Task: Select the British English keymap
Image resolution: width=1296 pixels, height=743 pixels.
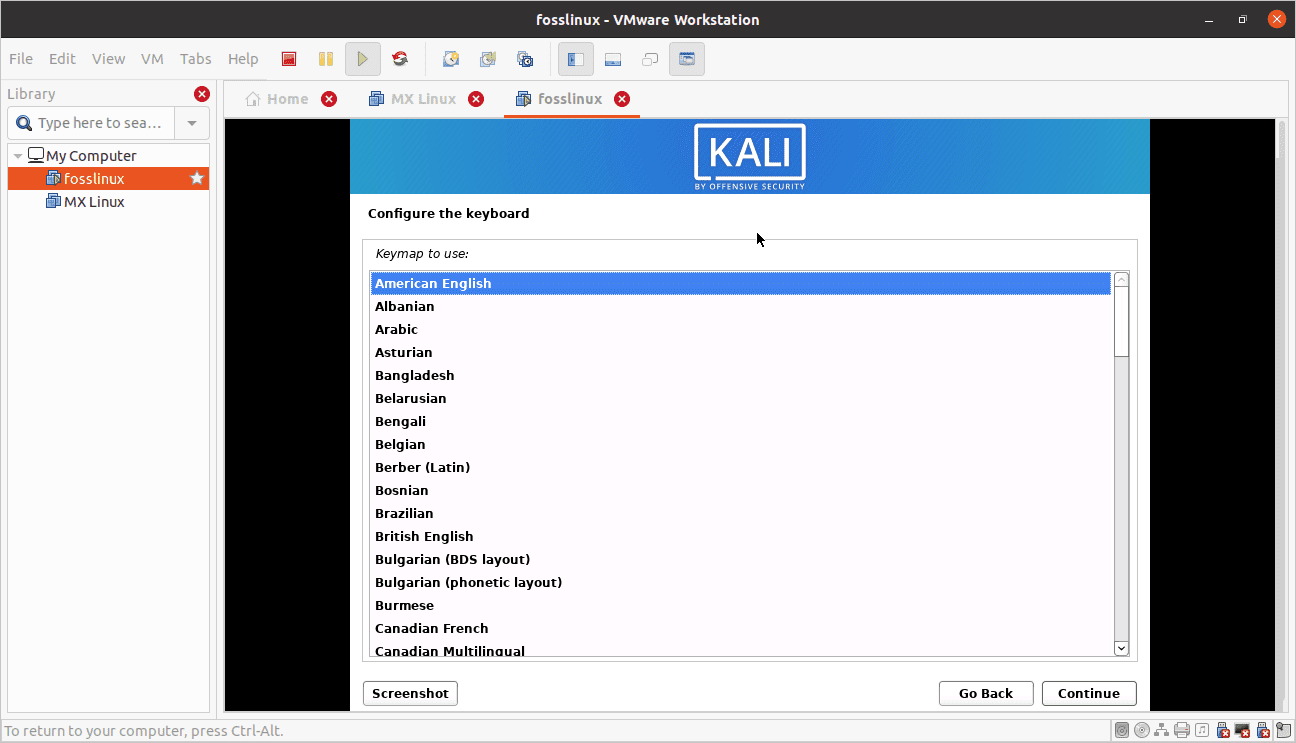Action: click(741, 536)
